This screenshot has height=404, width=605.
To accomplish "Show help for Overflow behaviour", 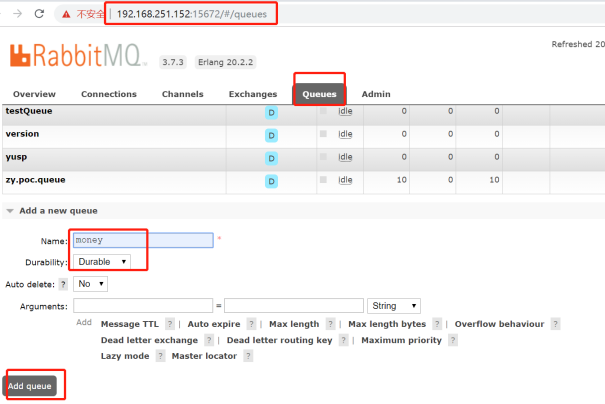I will (555, 324).
